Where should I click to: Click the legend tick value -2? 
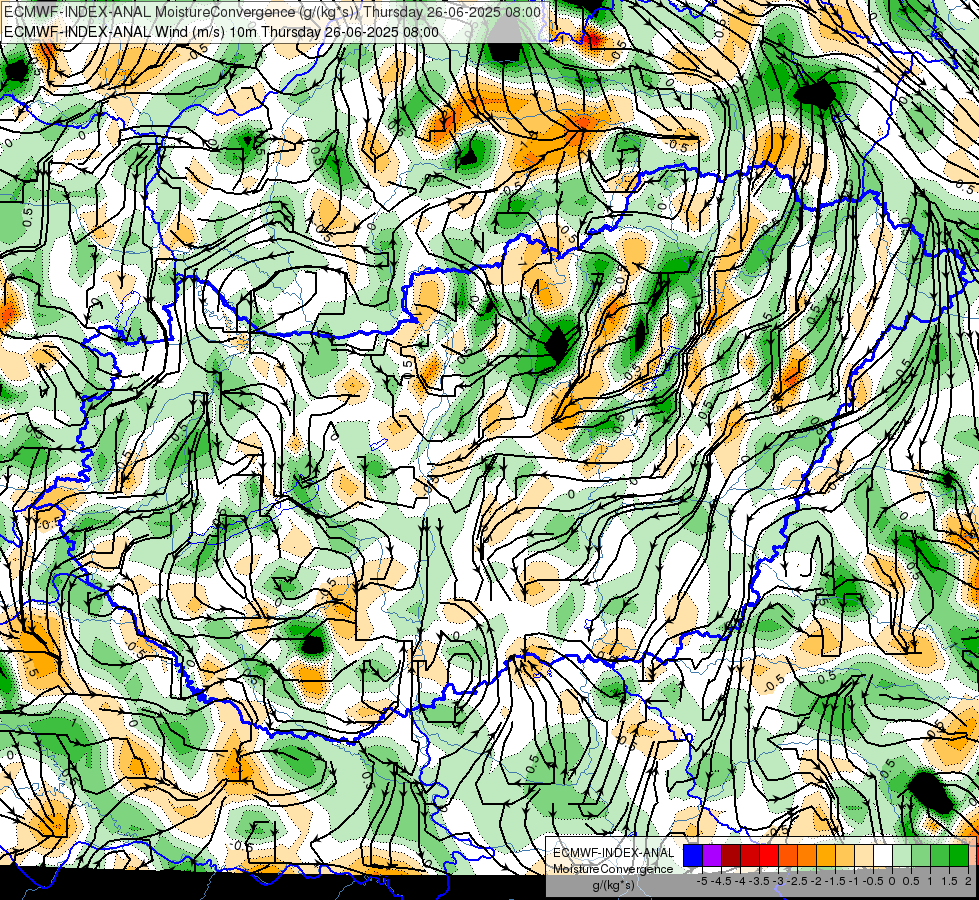817,881
